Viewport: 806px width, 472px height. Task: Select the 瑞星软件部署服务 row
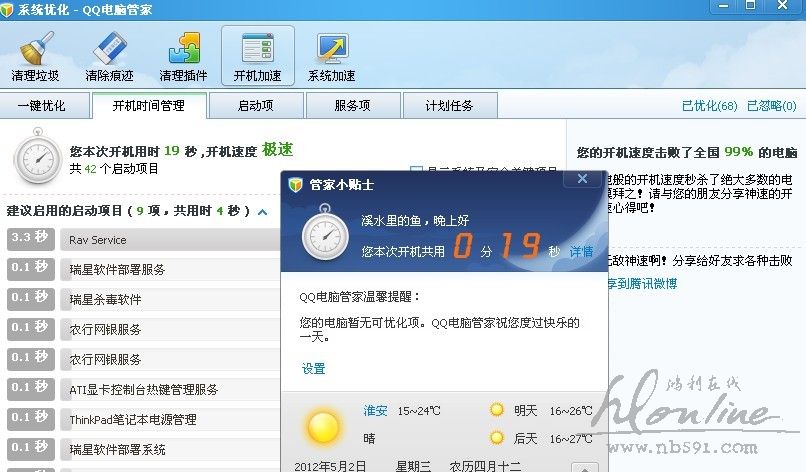click(x=170, y=270)
